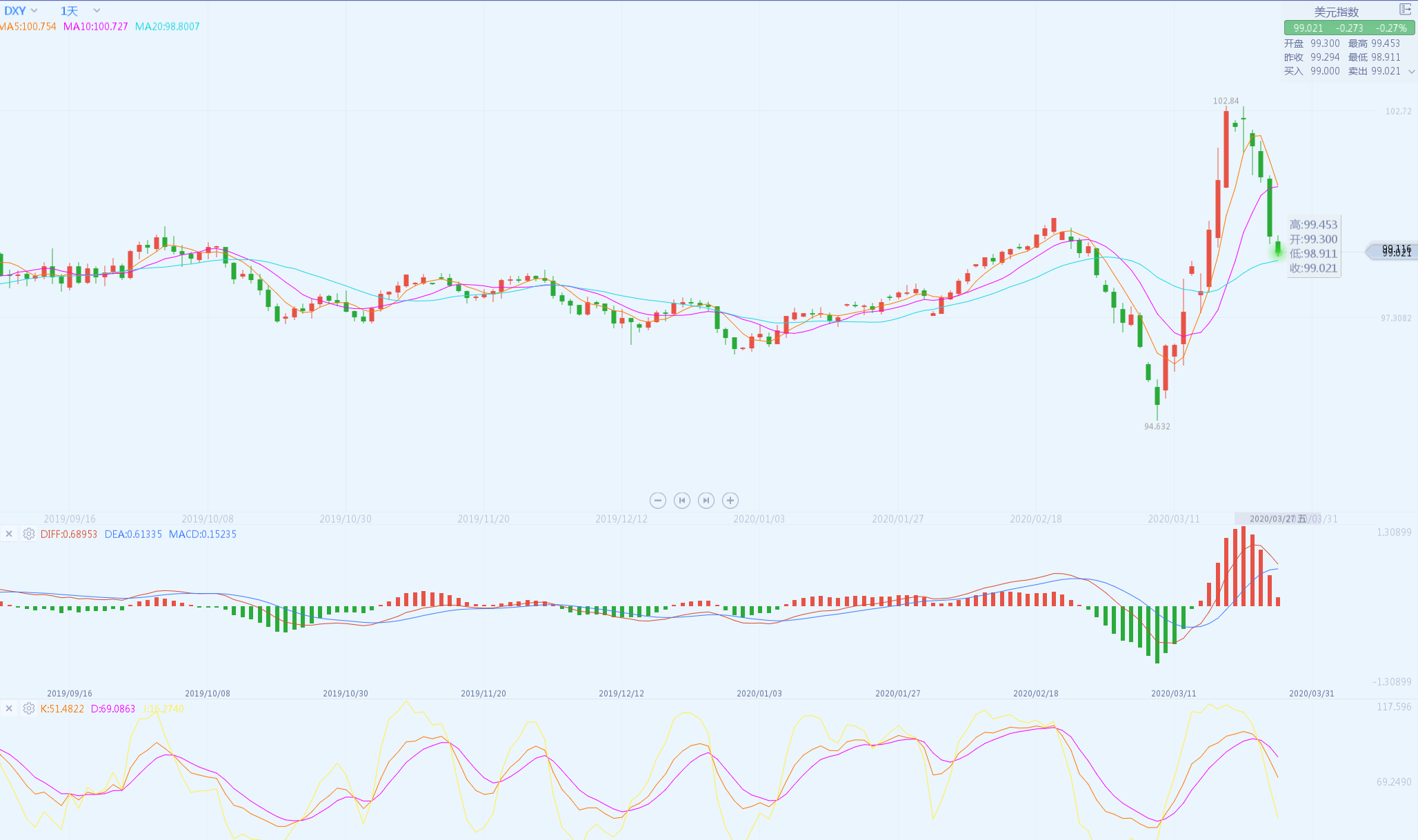Click the MA10:100.727 indicator label
The image size is (1418, 840).
pyautogui.click(x=96, y=27)
